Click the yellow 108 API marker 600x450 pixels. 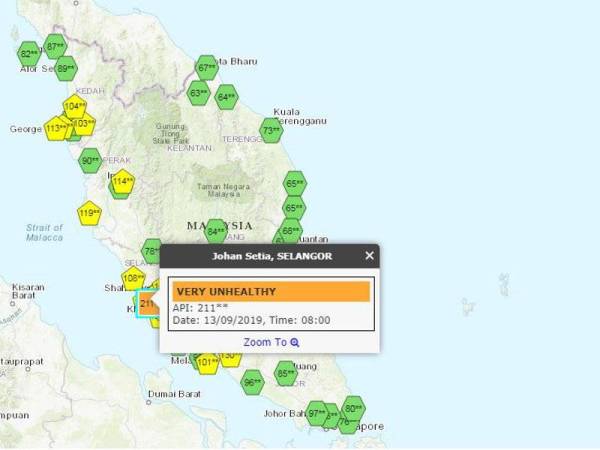coord(133,279)
